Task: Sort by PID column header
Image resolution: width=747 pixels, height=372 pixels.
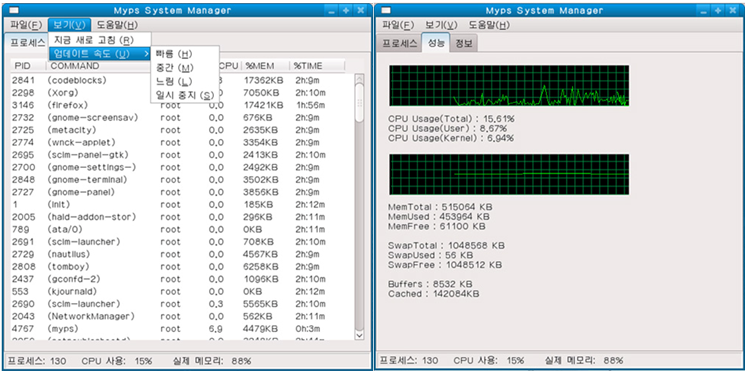Action: click(28, 66)
